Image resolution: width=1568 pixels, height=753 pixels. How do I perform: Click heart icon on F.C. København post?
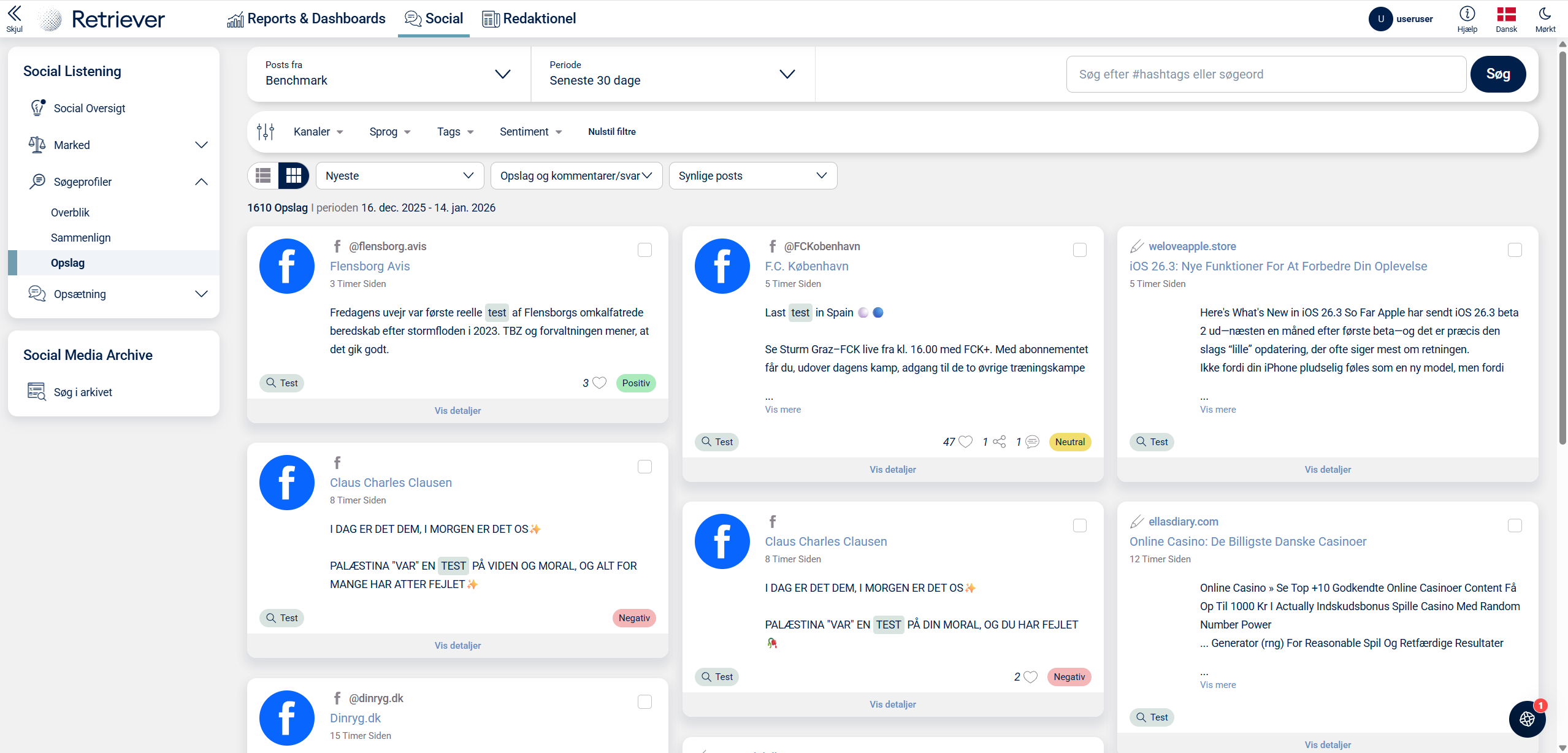tap(966, 442)
